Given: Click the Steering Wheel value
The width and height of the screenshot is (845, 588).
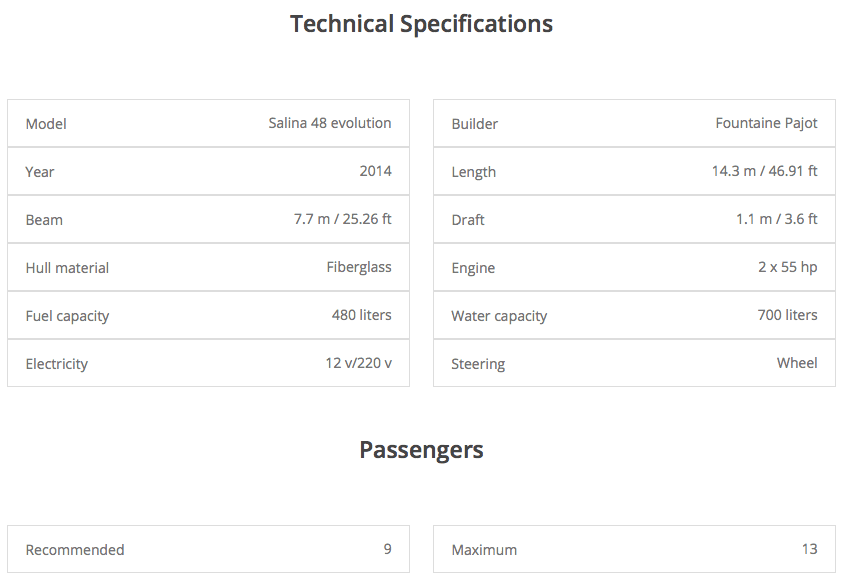Looking at the screenshot, I should (x=797, y=363).
